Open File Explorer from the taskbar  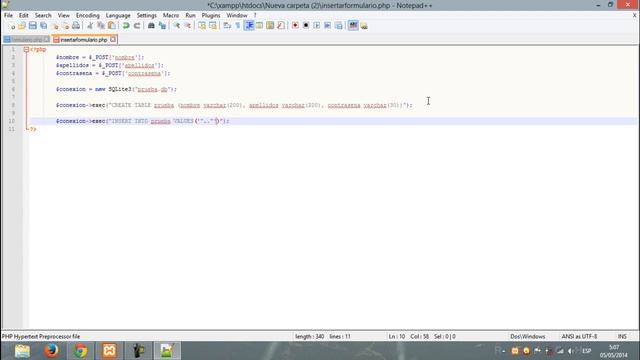tap(22, 351)
